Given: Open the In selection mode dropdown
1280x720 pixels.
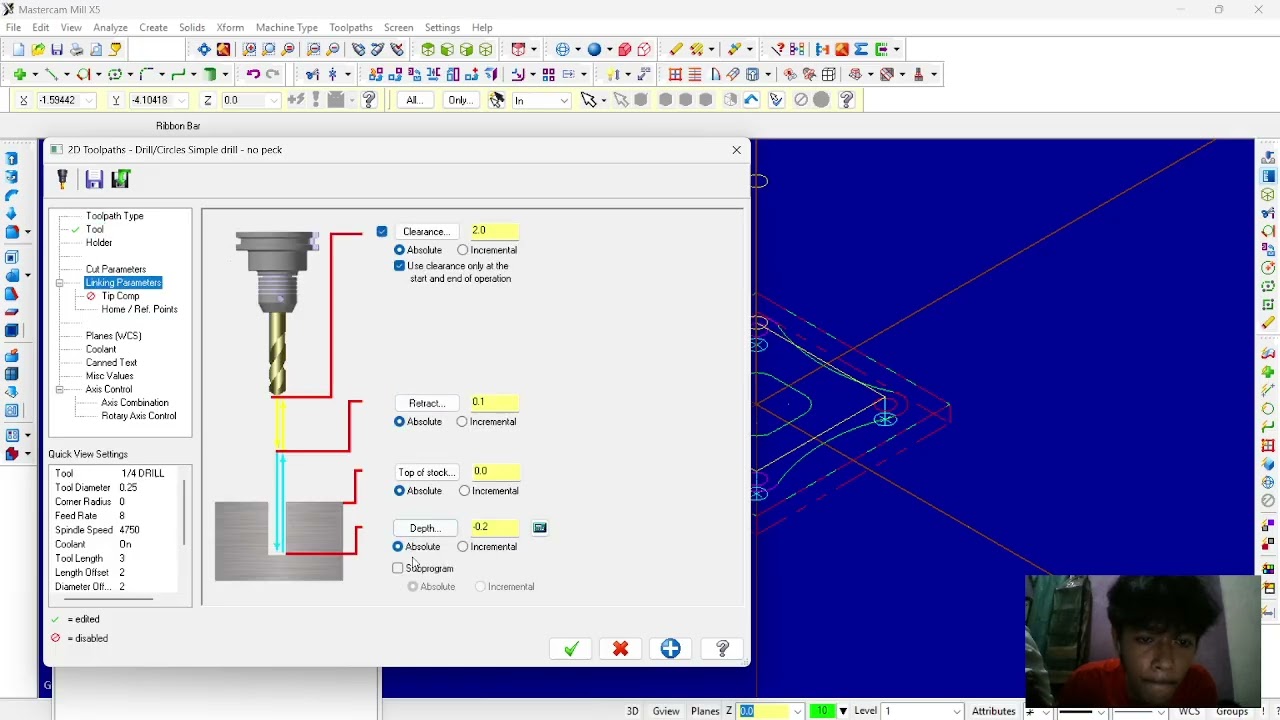Looking at the screenshot, I should [564, 100].
